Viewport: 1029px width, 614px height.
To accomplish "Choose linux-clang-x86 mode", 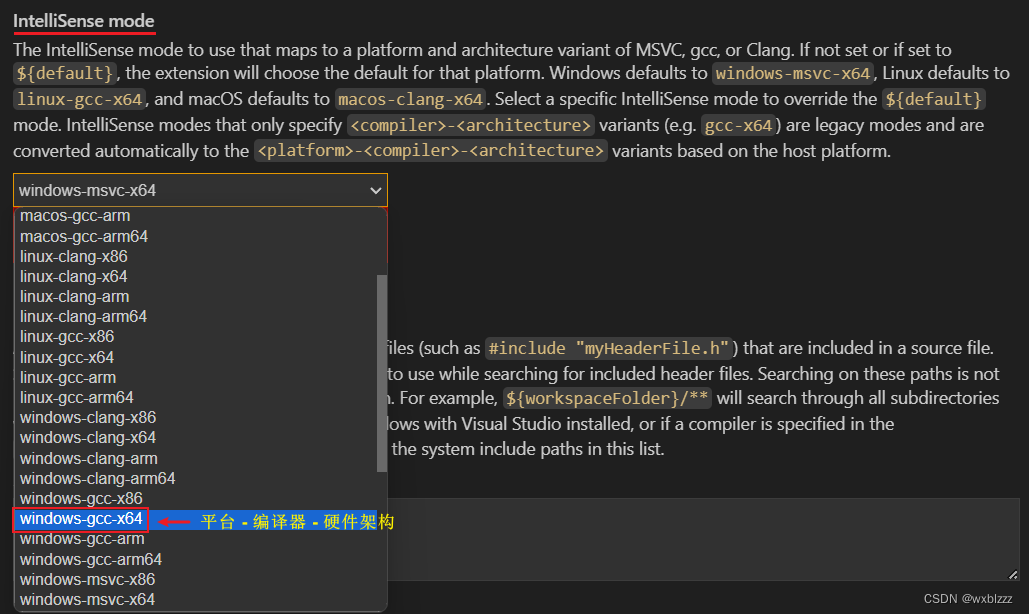I will pyautogui.click(x=73, y=256).
